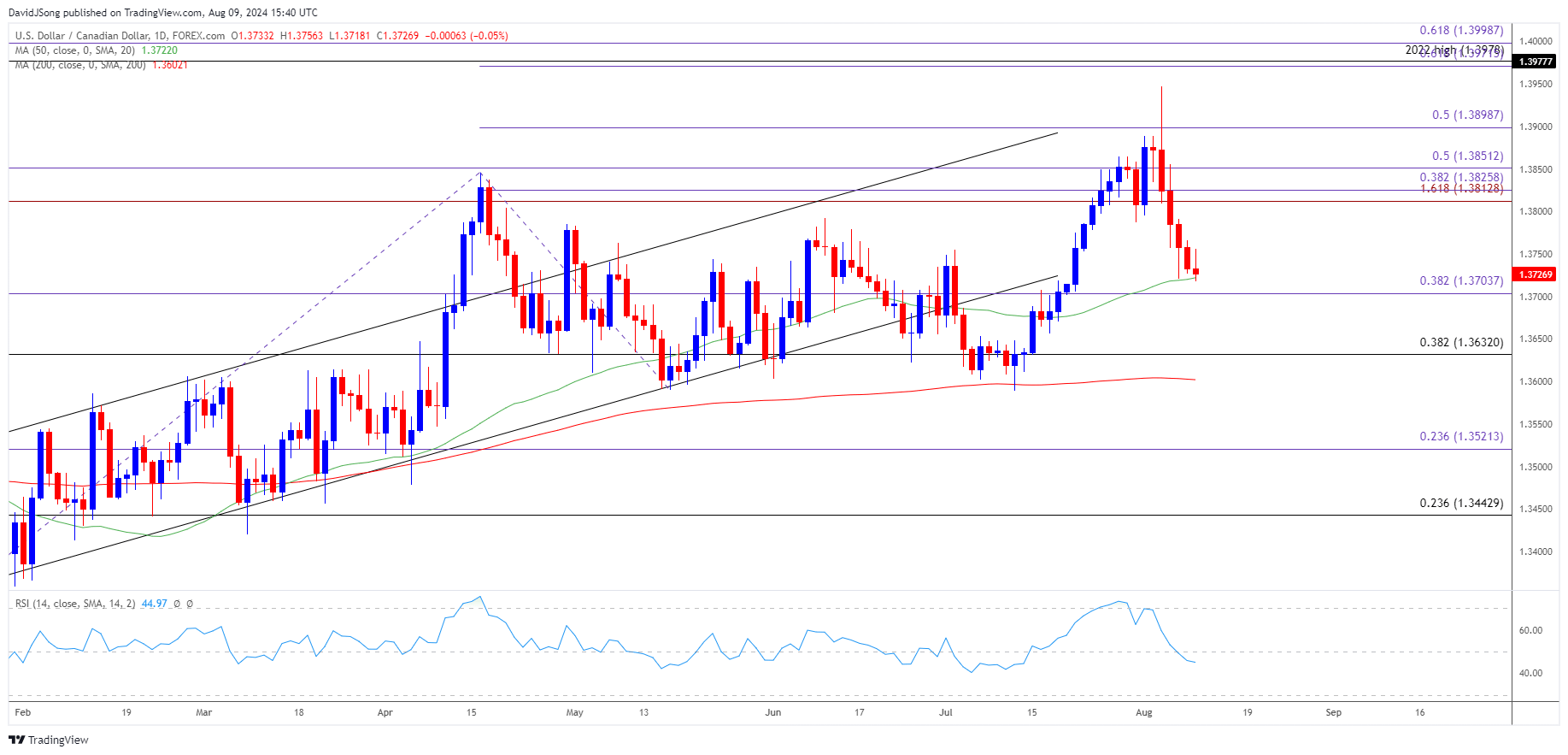
Task: Click the 0.5 (1.38987) Fibonacci label
Action: pos(1467,115)
